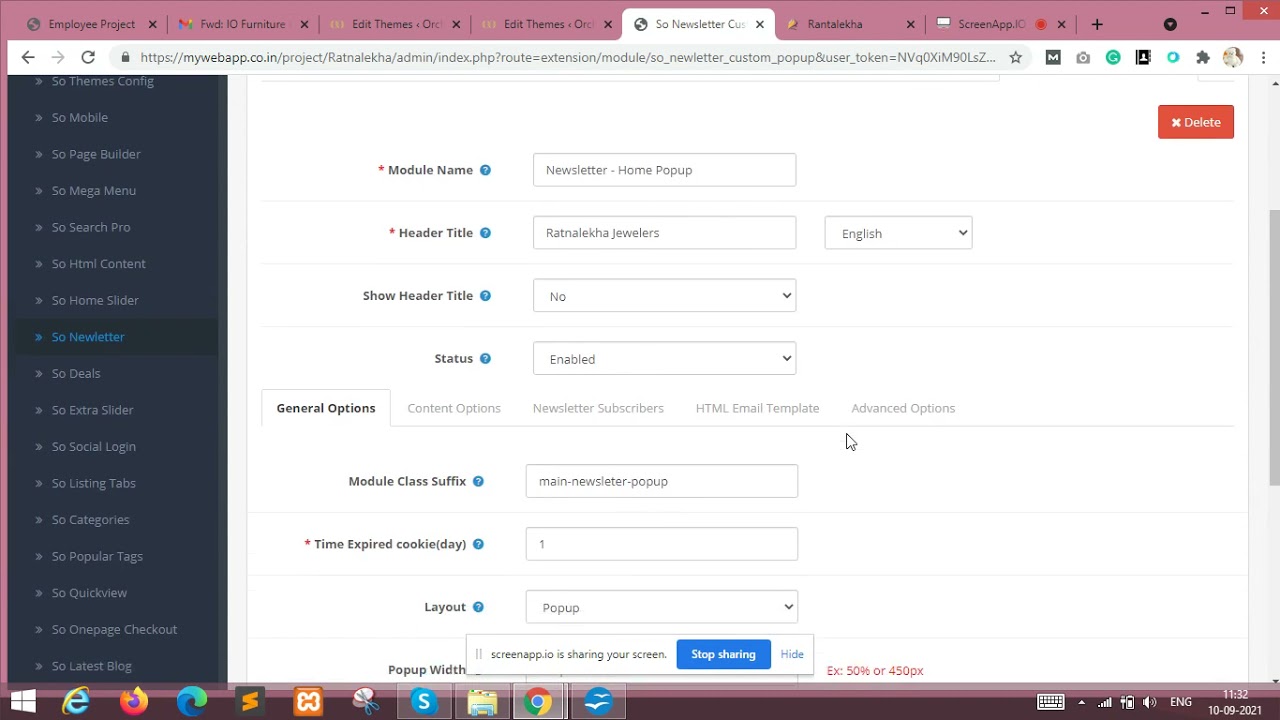Click the red Delete button
This screenshot has height=720, width=1280.
1196,122
